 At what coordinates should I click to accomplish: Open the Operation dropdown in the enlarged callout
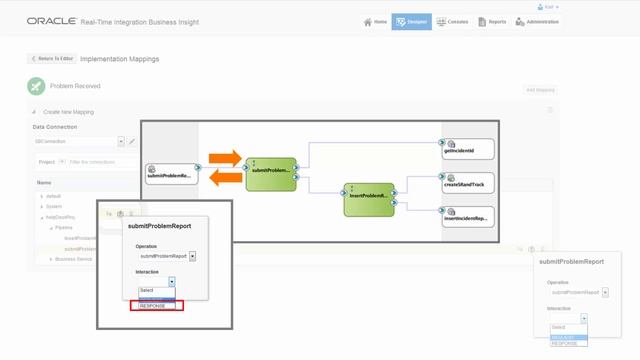[192, 256]
